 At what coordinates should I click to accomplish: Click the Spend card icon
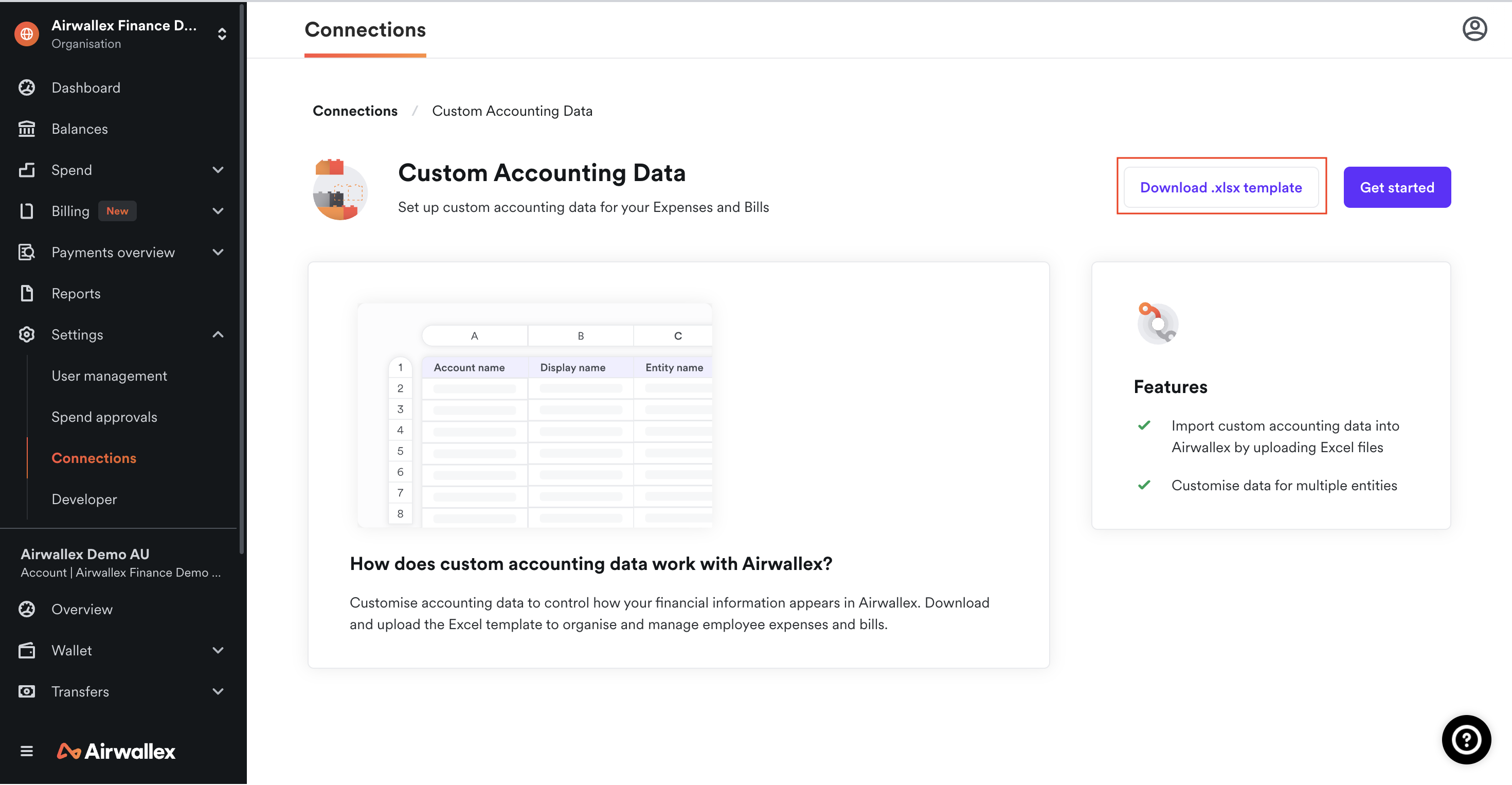[x=26, y=170]
